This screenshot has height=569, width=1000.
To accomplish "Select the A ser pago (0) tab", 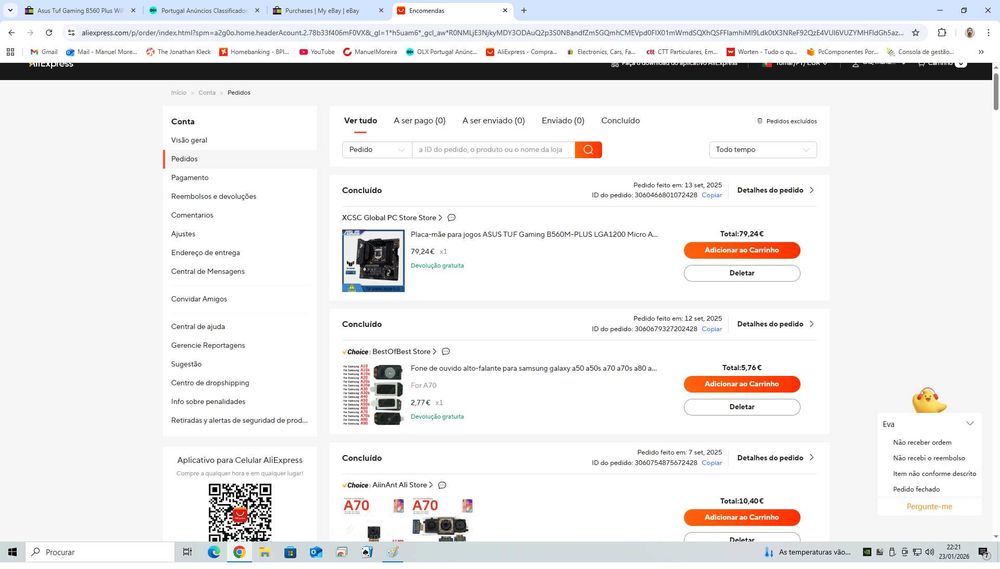I will click(x=420, y=121).
